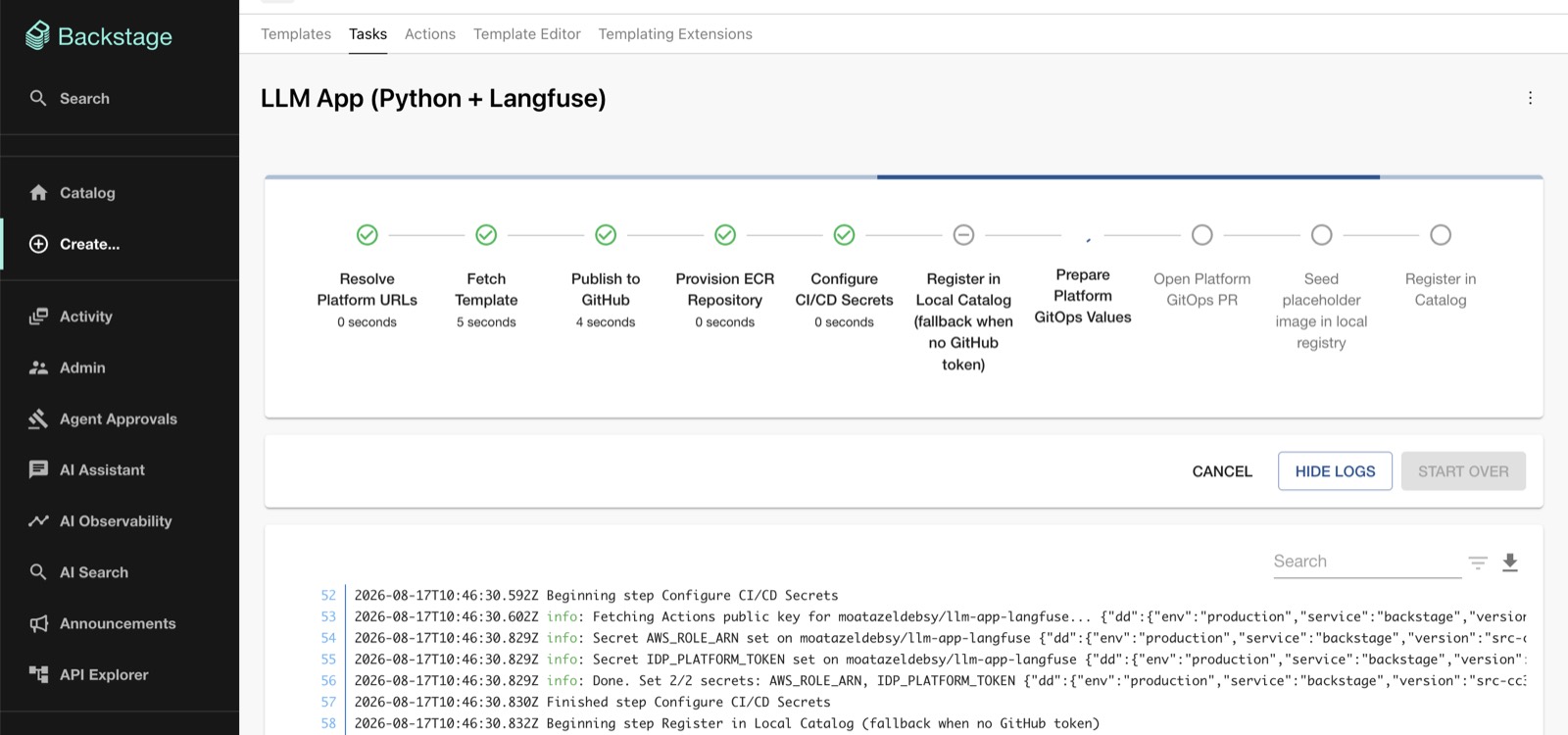
Task: Click the task progress bar
Action: [904, 177]
